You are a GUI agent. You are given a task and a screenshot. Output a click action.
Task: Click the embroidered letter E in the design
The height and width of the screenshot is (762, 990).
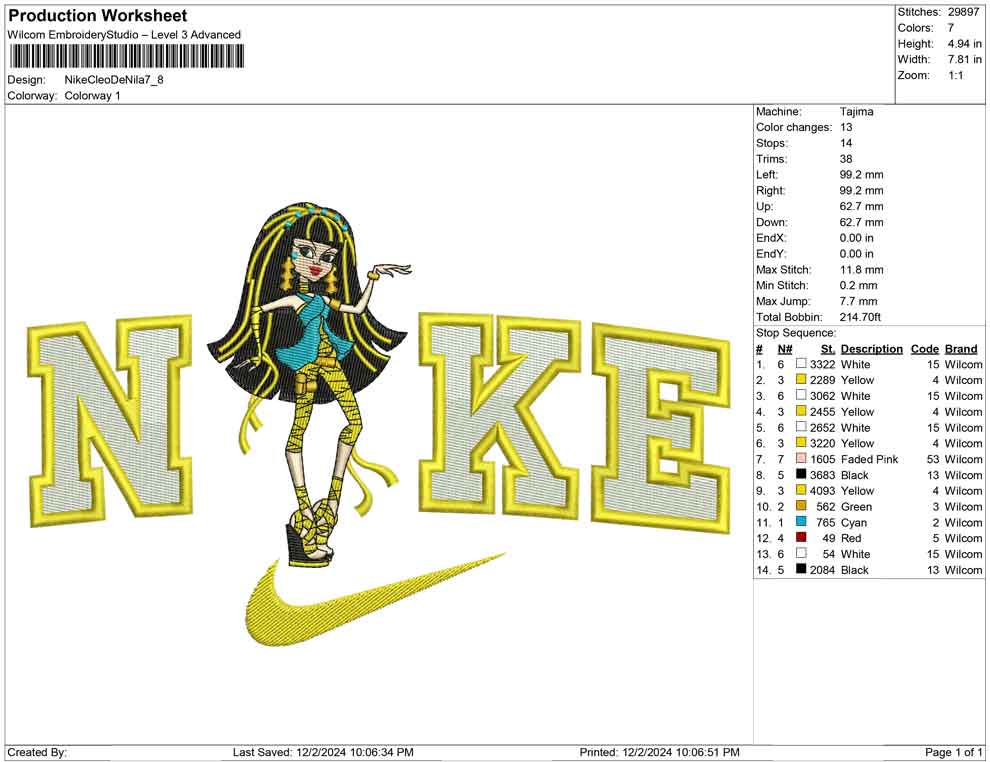pyautogui.click(x=661, y=429)
